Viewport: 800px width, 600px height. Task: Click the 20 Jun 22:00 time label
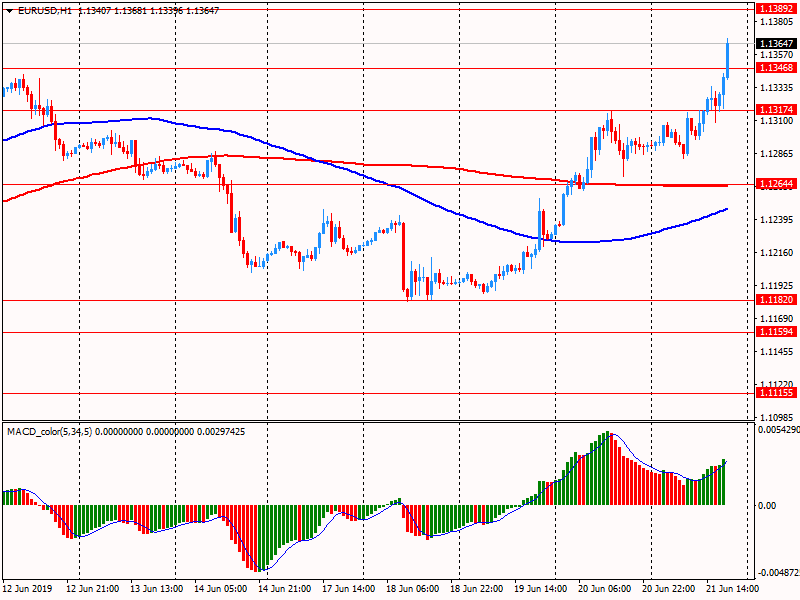tap(668, 588)
